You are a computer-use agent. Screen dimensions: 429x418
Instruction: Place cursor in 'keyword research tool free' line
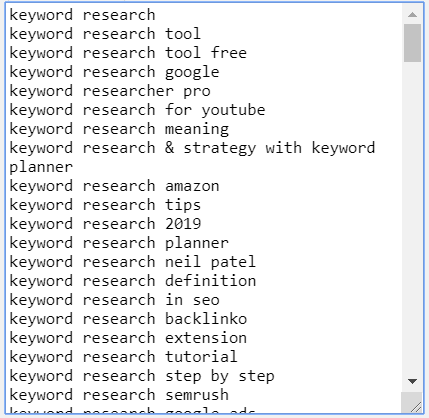[x=128, y=53]
